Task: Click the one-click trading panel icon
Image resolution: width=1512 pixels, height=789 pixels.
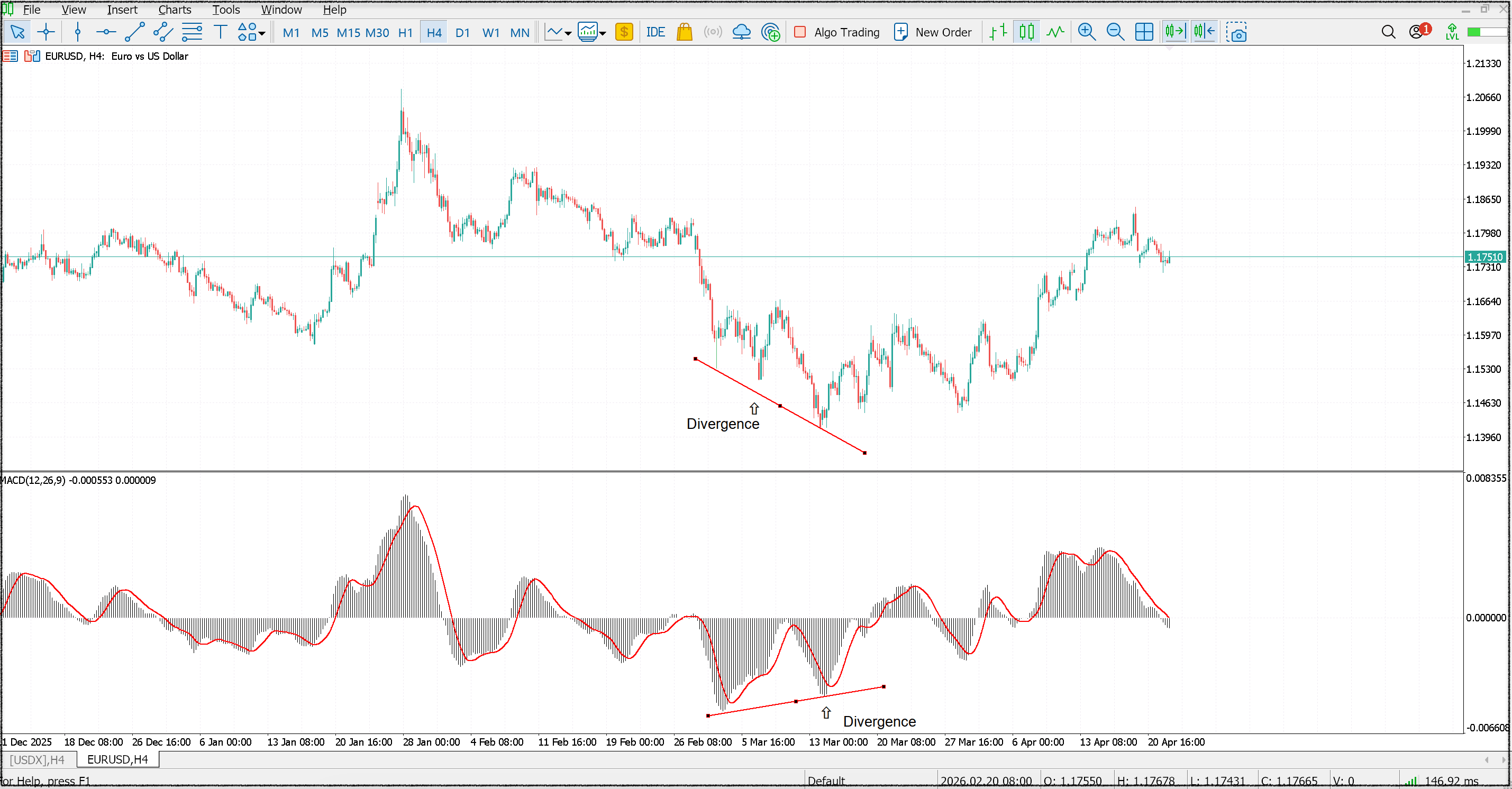Action: click(x=32, y=56)
